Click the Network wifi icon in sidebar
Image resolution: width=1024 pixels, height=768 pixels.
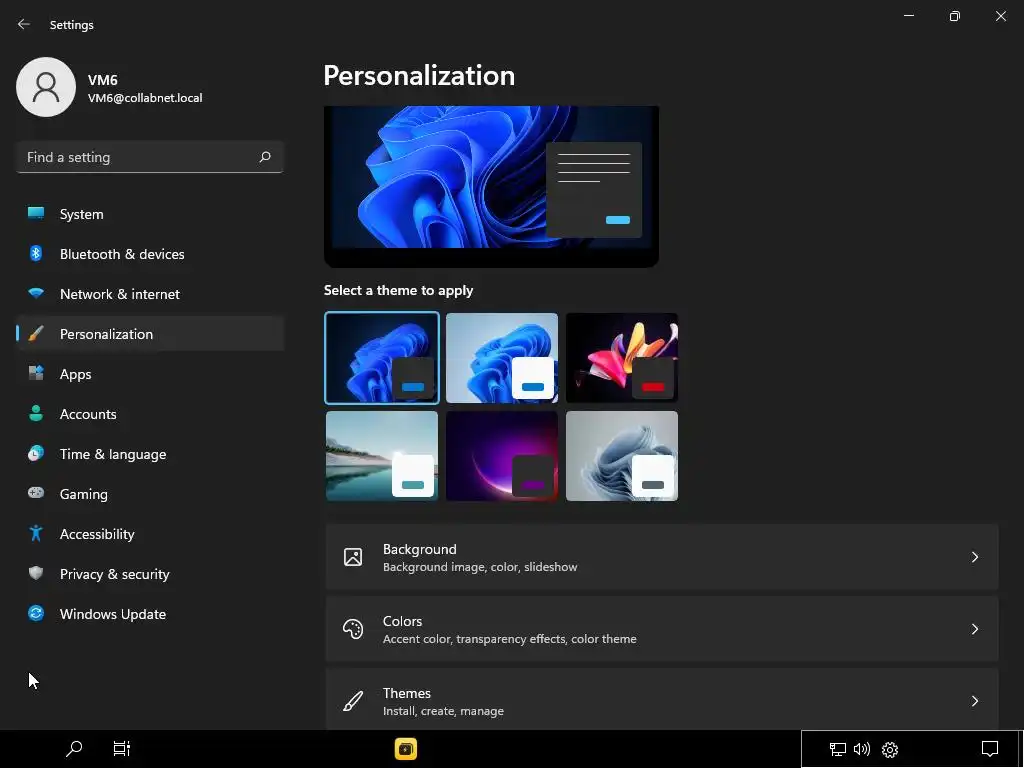click(x=36, y=293)
